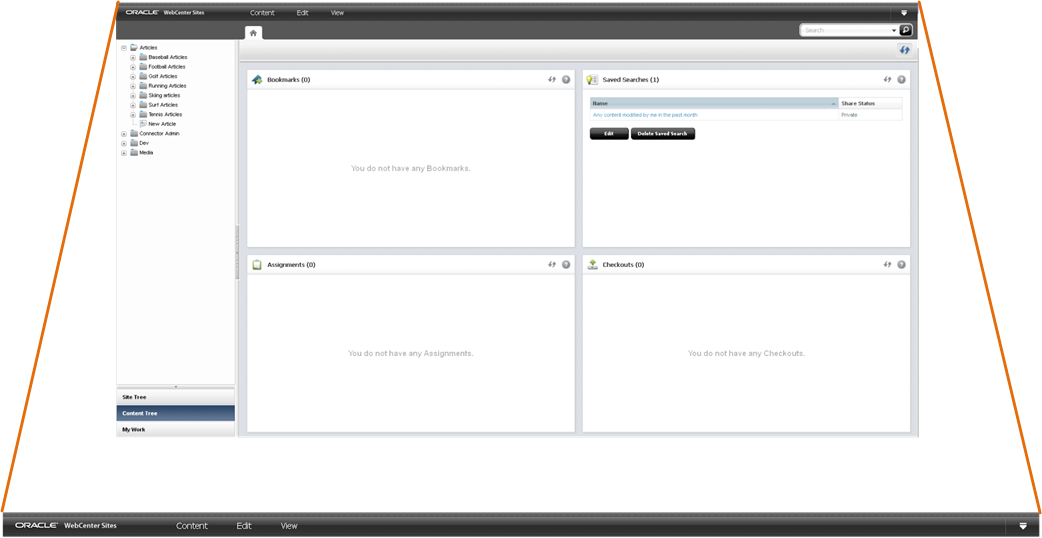This screenshot has height=538, width=1042.
Task: Sort by the Name column header
Action: click(x=714, y=104)
